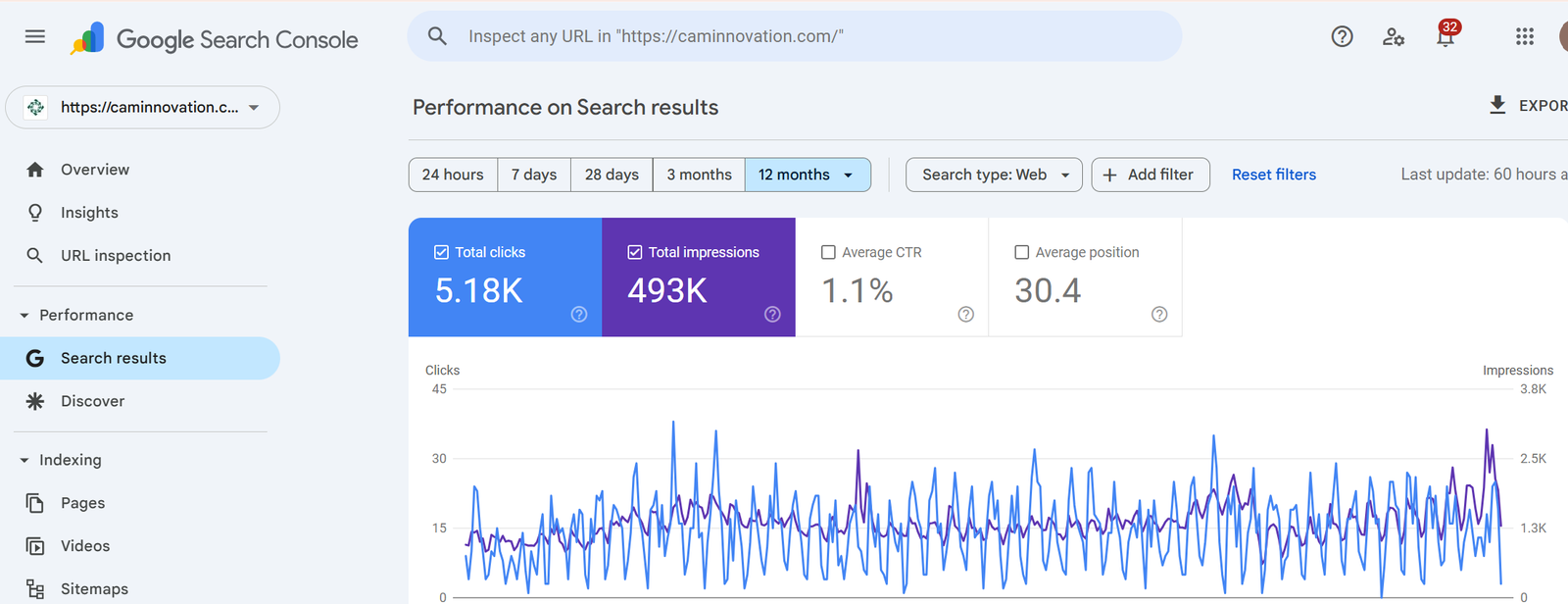Click the Pages documents icon
Viewport: 1568px width, 604px height.
(35, 503)
